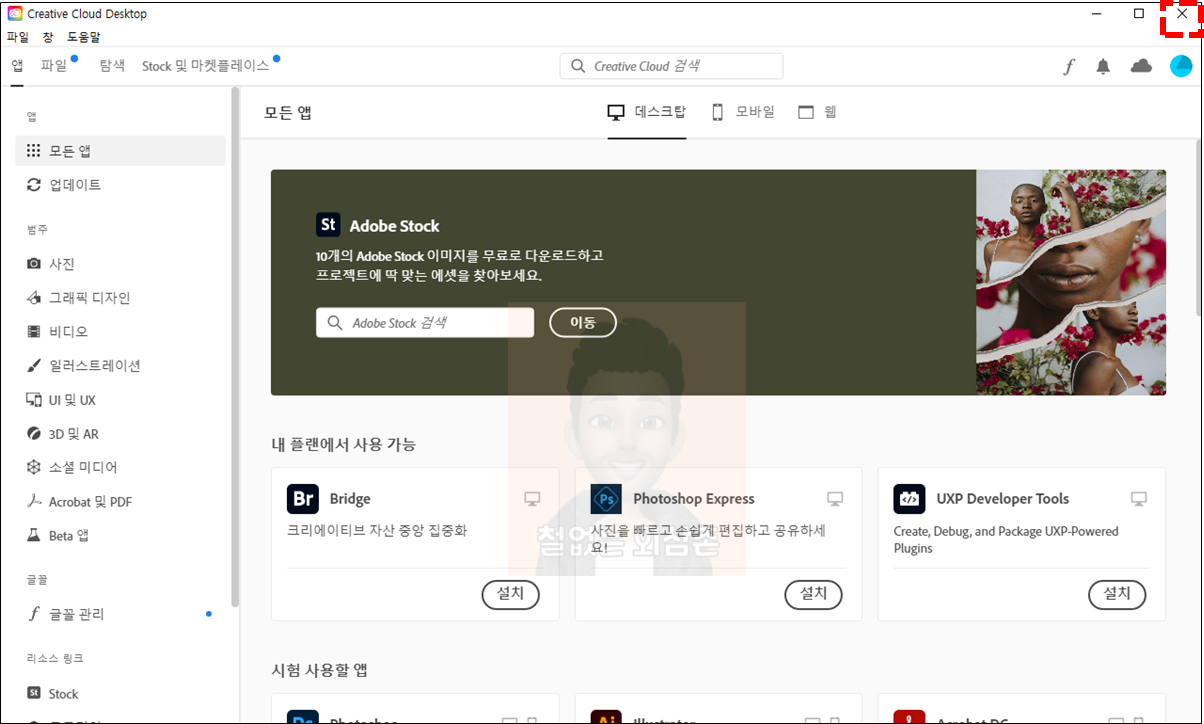Click the Adobe Stock 검색 field
Image resolution: width=1204 pixels, height=724 pixels.
(425, 323)
